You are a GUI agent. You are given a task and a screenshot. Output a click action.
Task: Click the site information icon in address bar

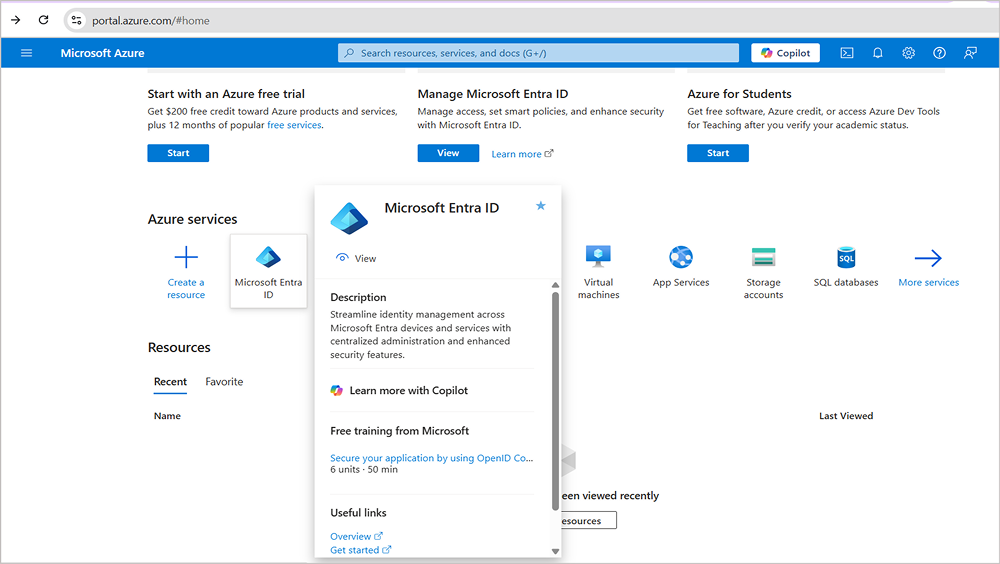77,20
